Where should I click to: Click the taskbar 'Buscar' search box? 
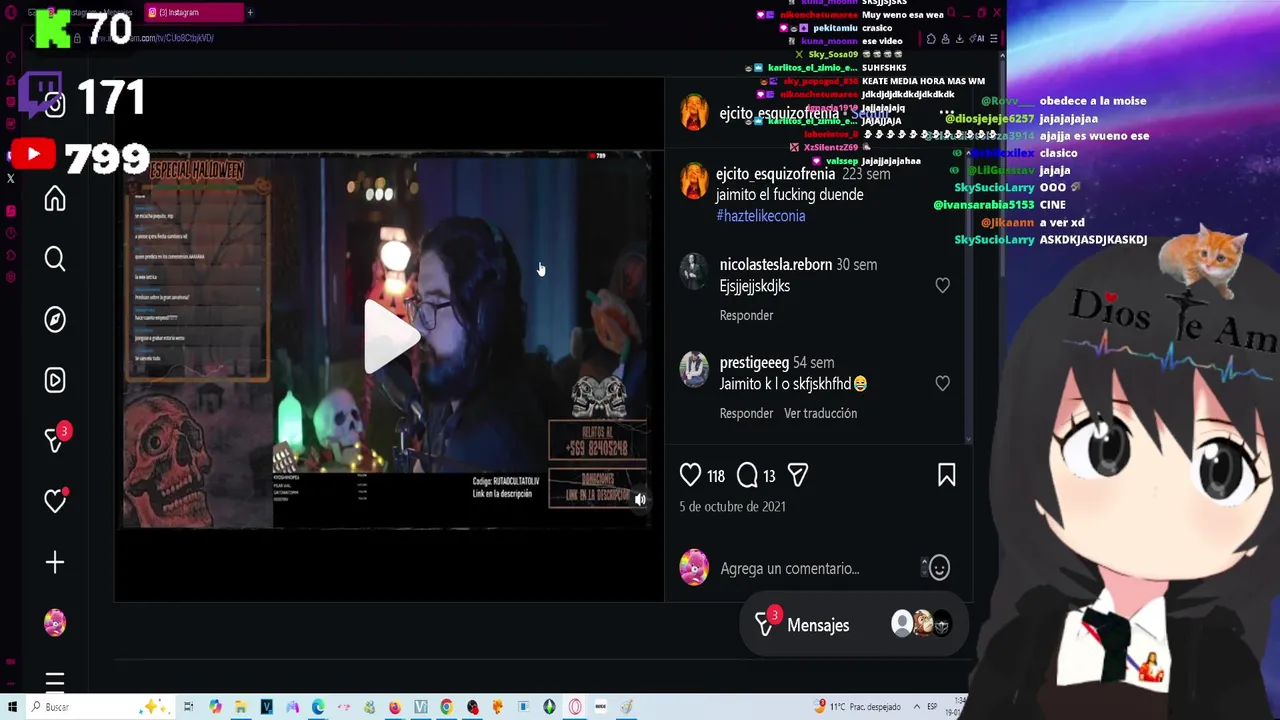click(x=100, y=707)
